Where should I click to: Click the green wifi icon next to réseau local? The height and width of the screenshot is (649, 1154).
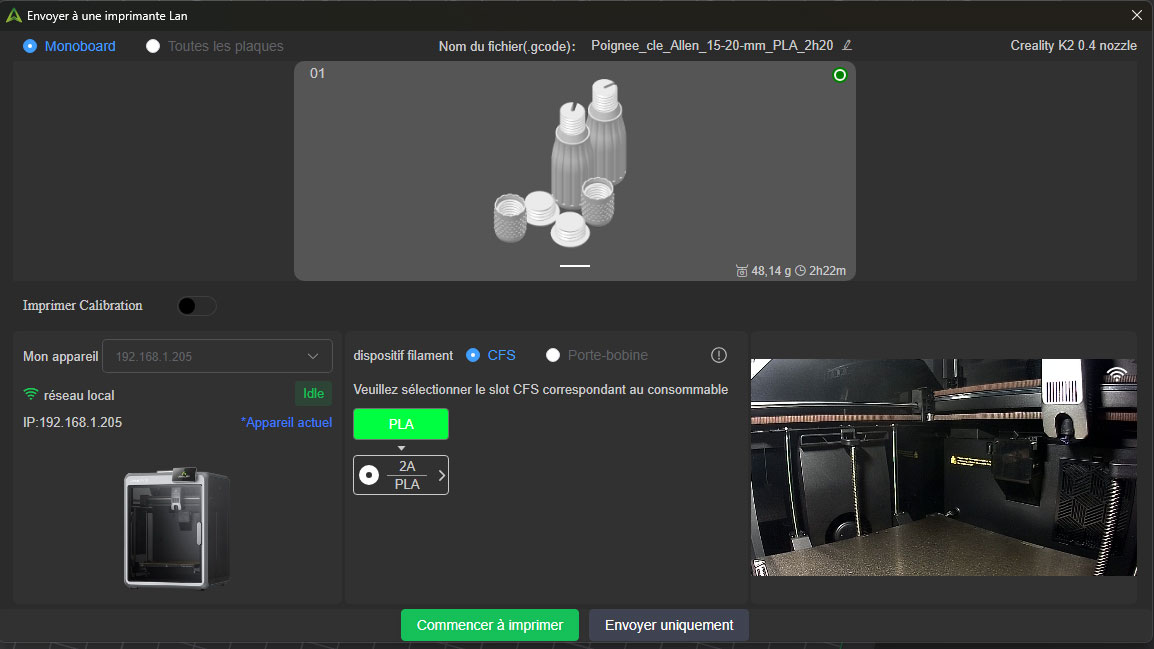(30, 394)
